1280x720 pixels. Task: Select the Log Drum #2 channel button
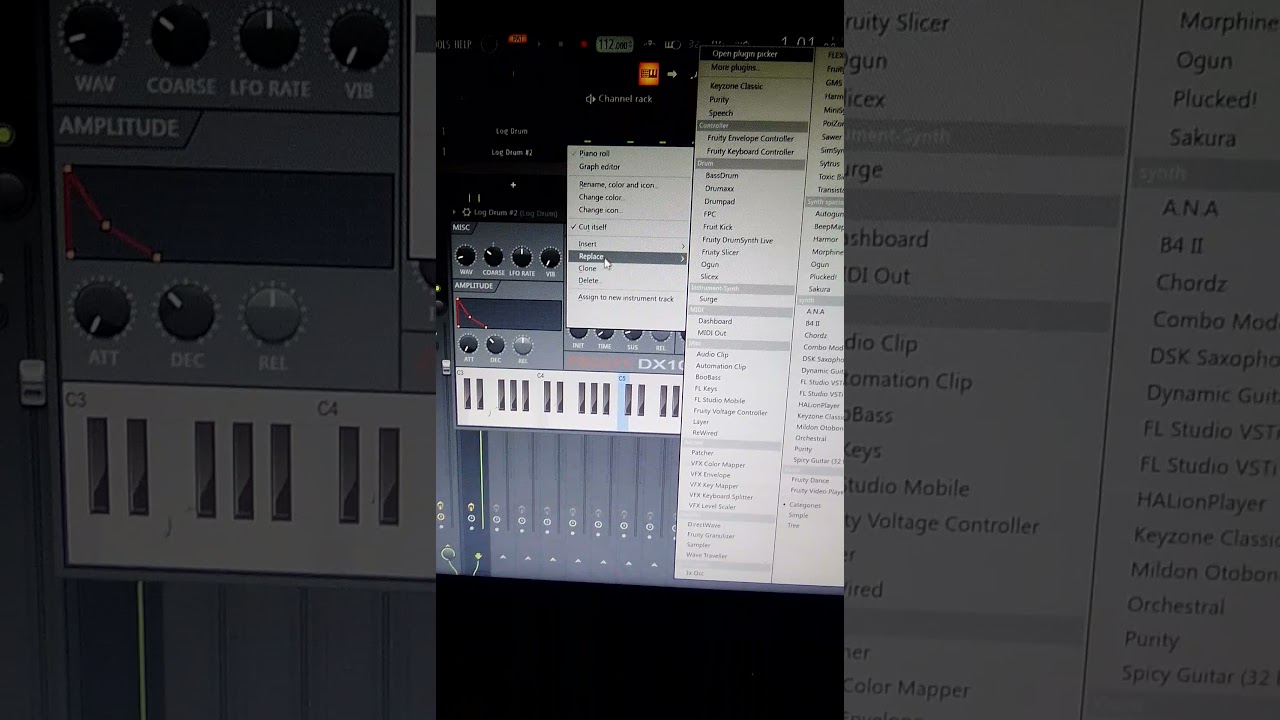tap(512, 152)
